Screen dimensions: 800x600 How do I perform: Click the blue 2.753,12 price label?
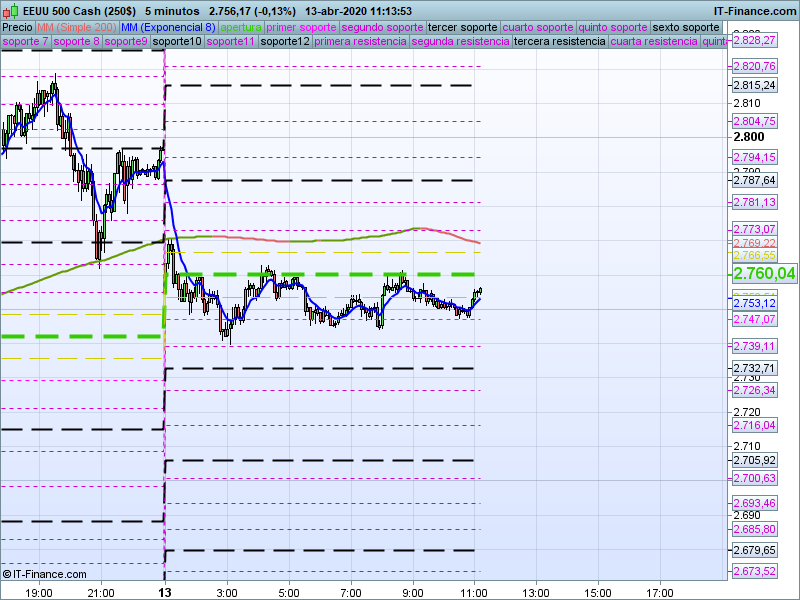click(755, 303)
